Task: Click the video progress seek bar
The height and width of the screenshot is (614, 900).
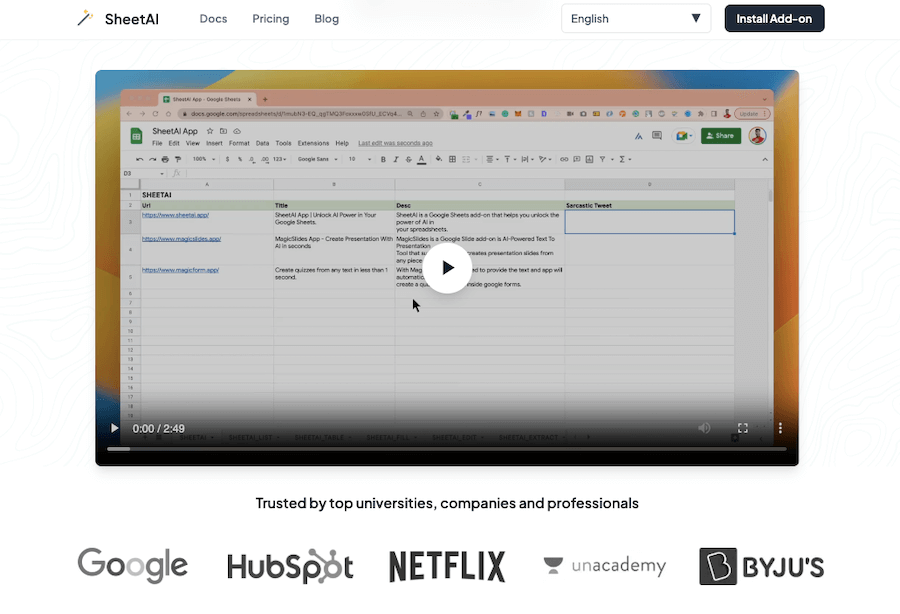Action: tap(447, 449)
